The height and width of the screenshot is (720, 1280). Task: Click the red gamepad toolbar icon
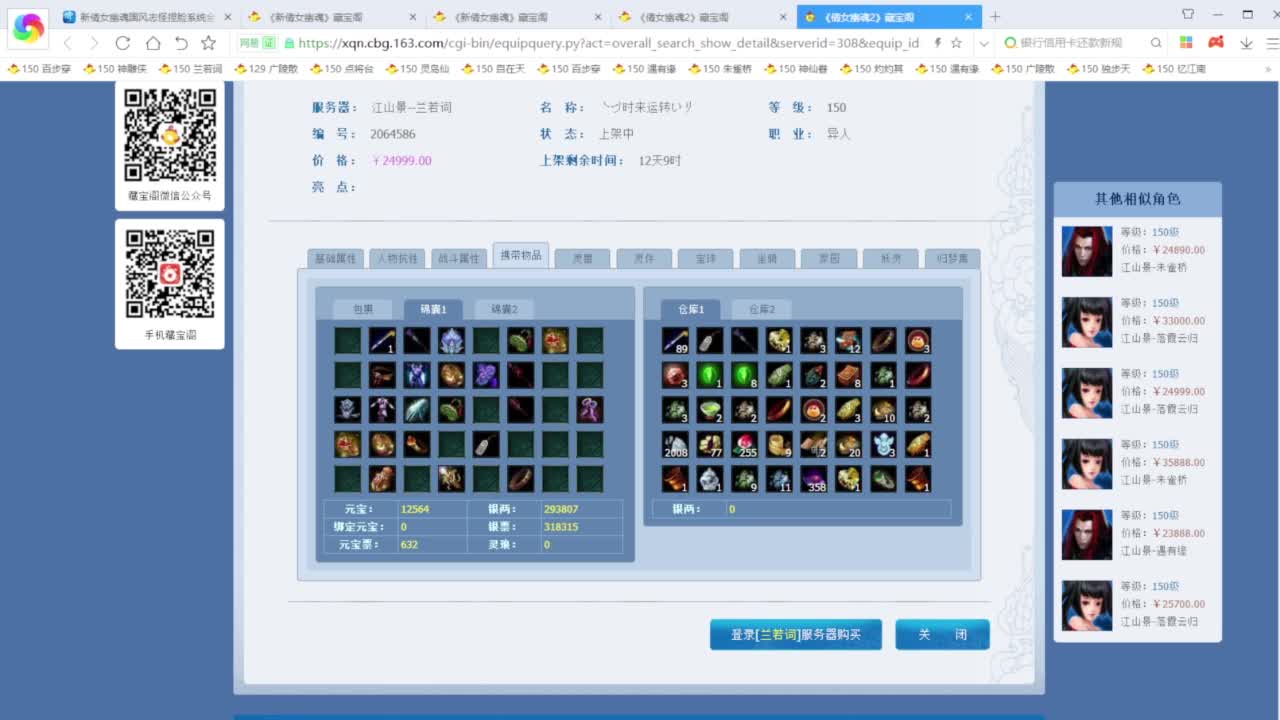[x=1216, y=43]
